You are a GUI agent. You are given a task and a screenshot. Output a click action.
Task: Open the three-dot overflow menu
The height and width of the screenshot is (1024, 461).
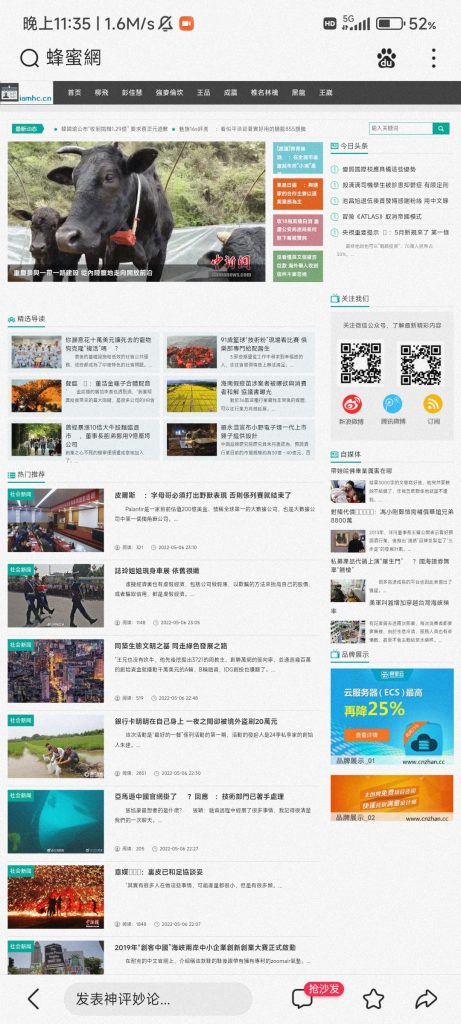(433, 58)
